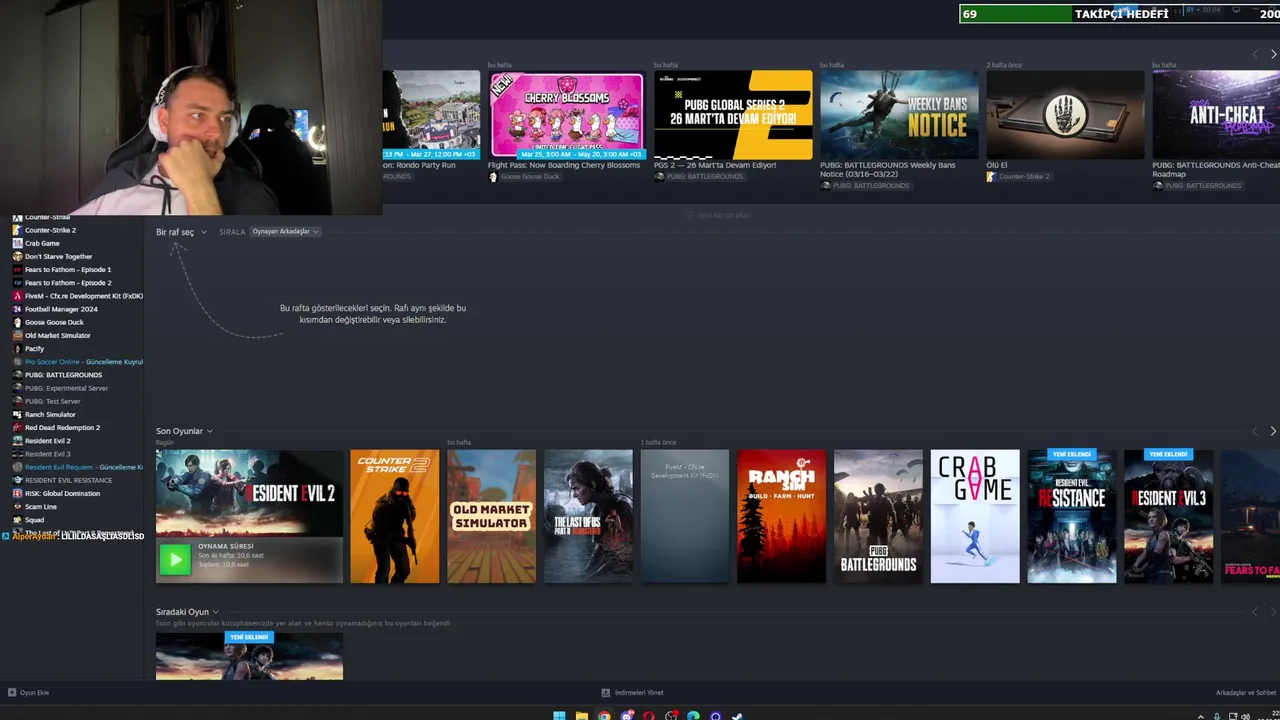Select 'PUBG: Experimental Server' in list
This screenshot has height=720, width=1280.
pos(66,388)
